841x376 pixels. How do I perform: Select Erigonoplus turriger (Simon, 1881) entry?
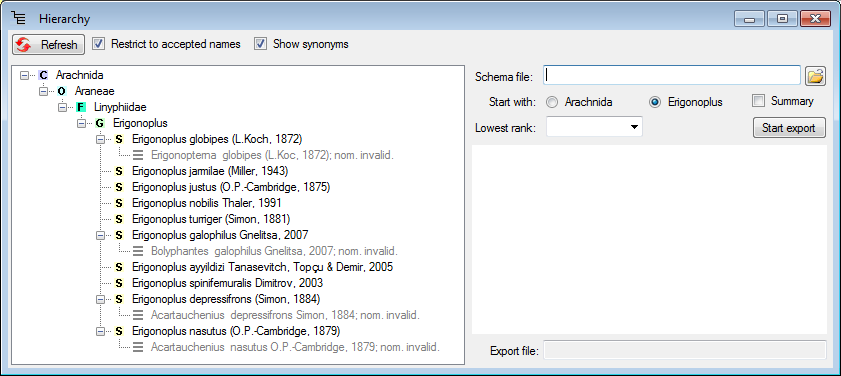(x=211, y=219)
